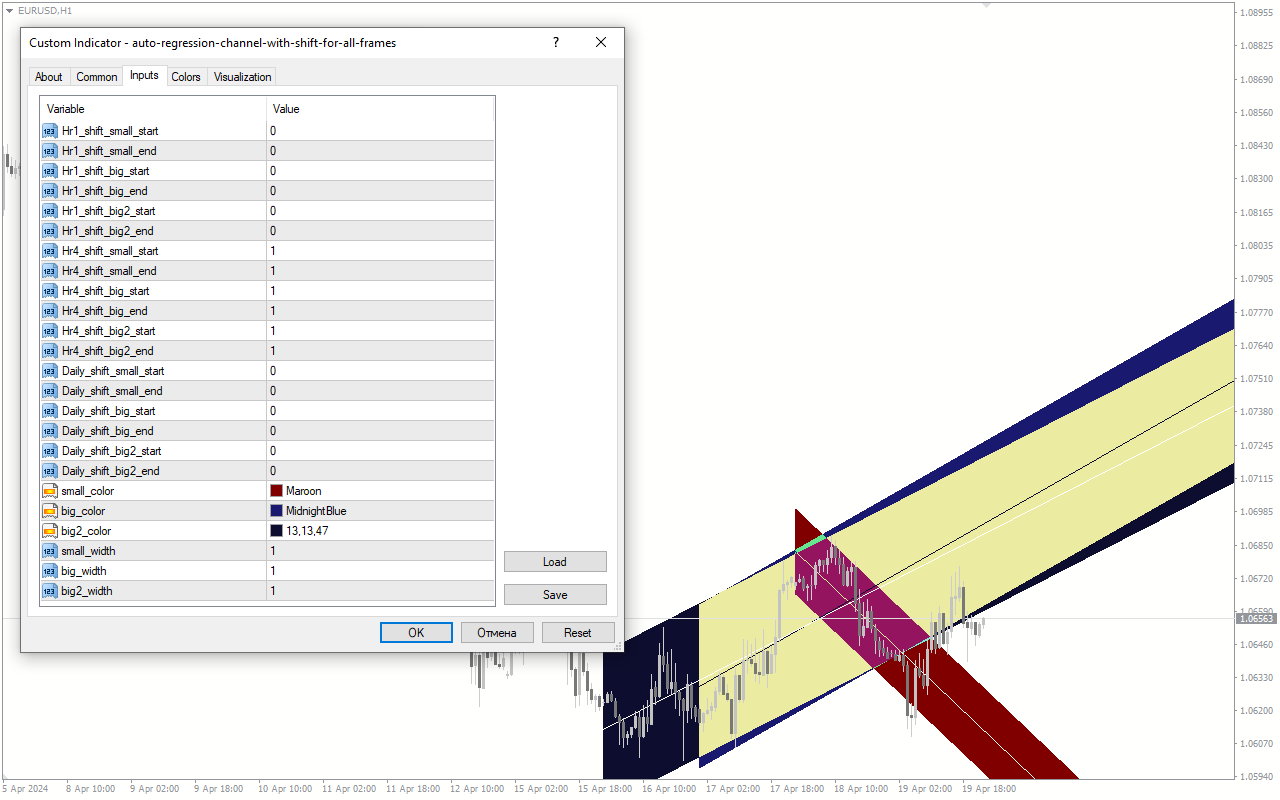Click the Daily_shift_big_end variable icon
The width and height of the screenshot is (1280, 800).
pyautogui.click(x=50, y=431)
